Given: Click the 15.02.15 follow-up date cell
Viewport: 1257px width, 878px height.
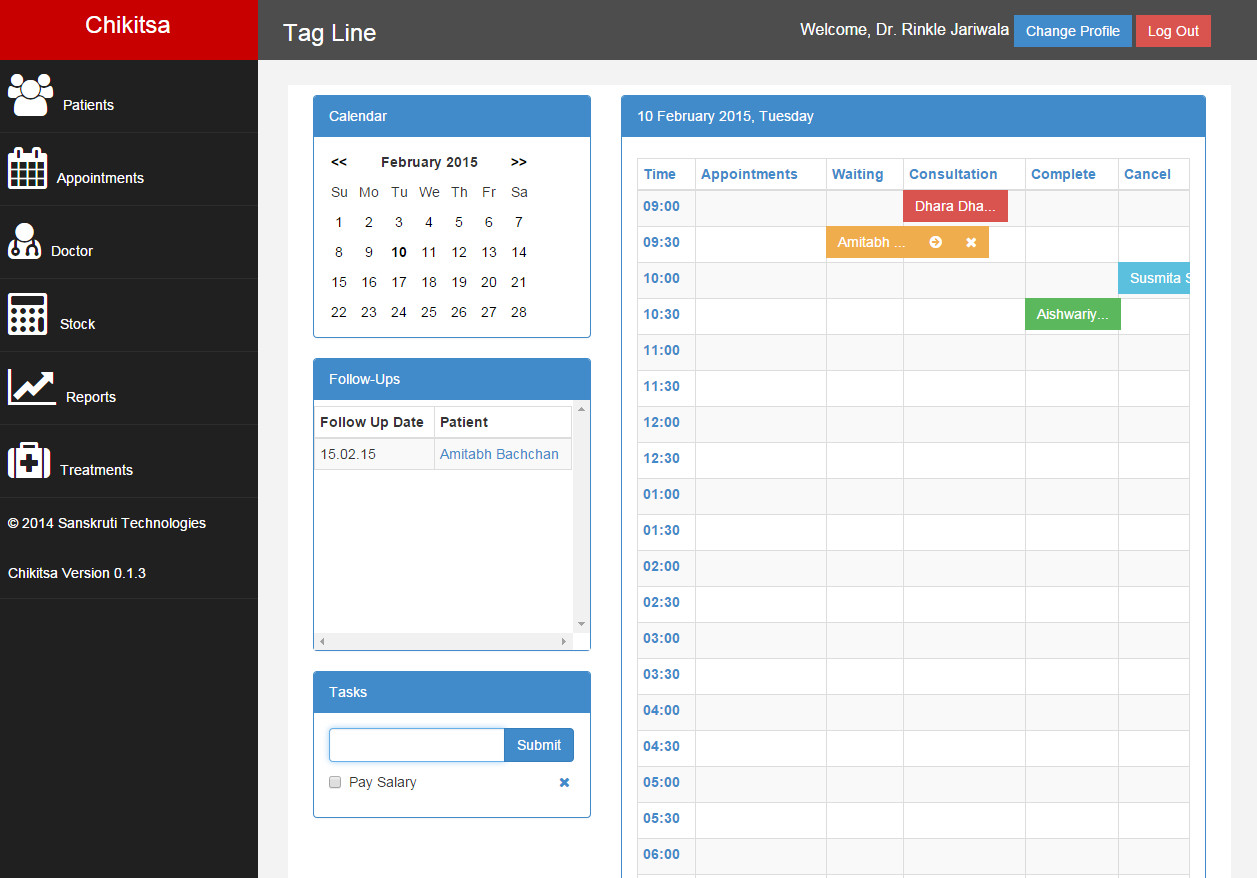Looking at the screenshot, I should (374, 454).
